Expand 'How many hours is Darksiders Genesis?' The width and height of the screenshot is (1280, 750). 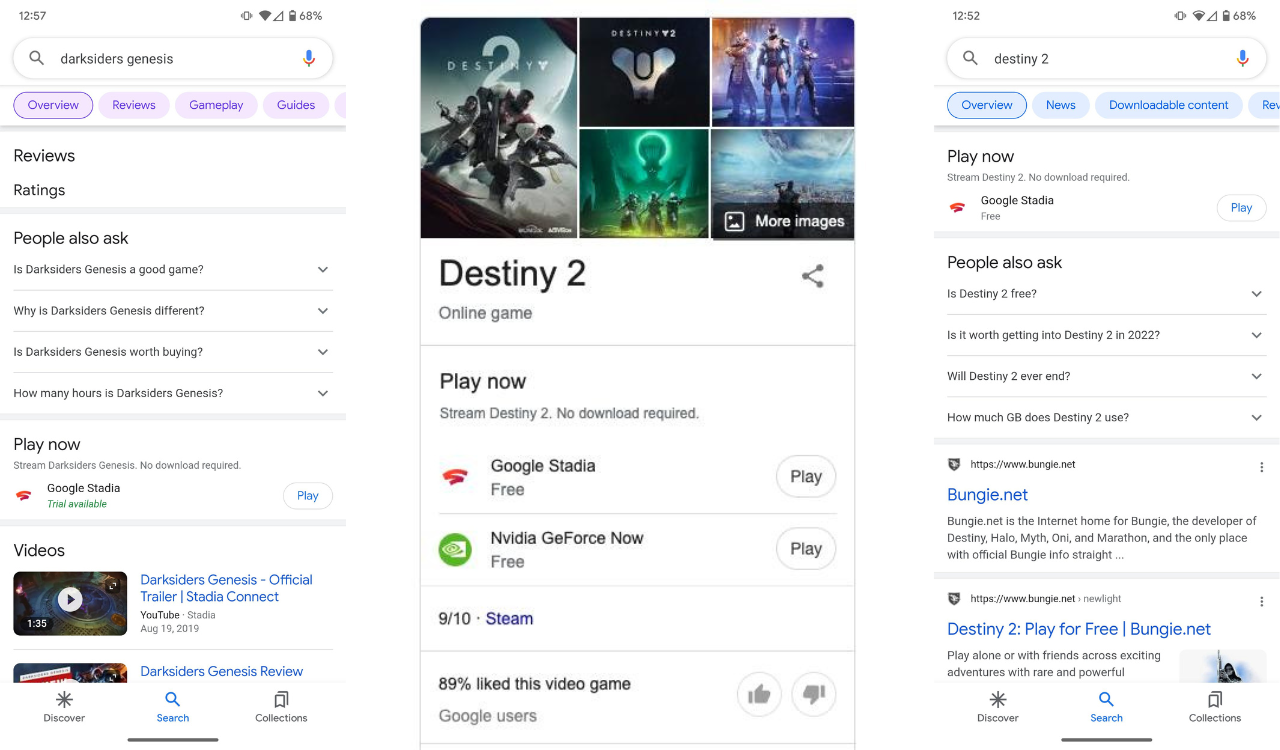pyautogui.click(x=173, y=393)
